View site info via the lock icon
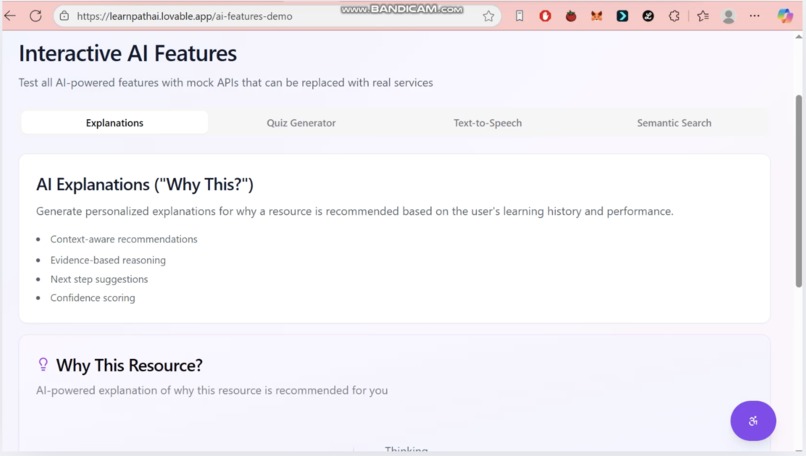The image size is (806, 456). (x=64, y=16)
